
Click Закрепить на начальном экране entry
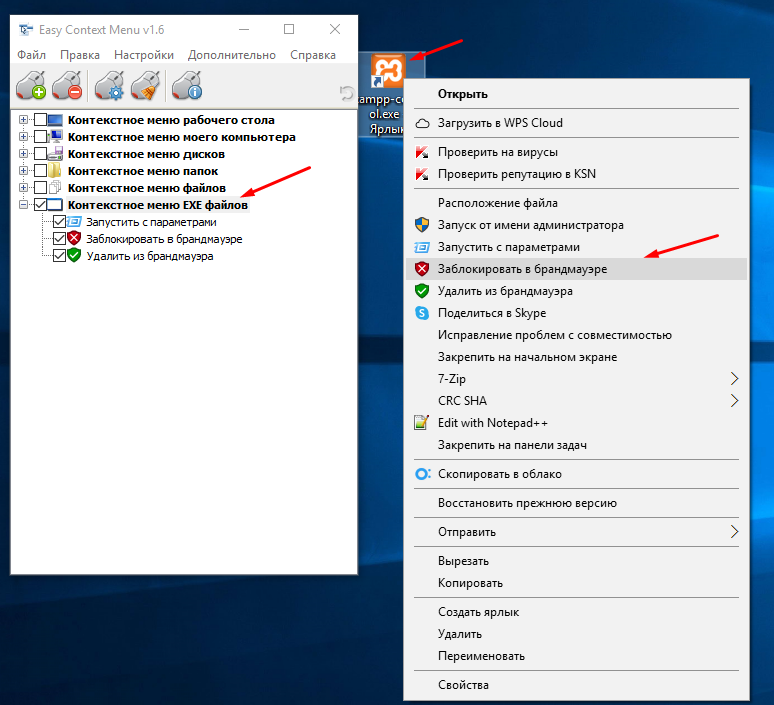(x=575, y=357)
